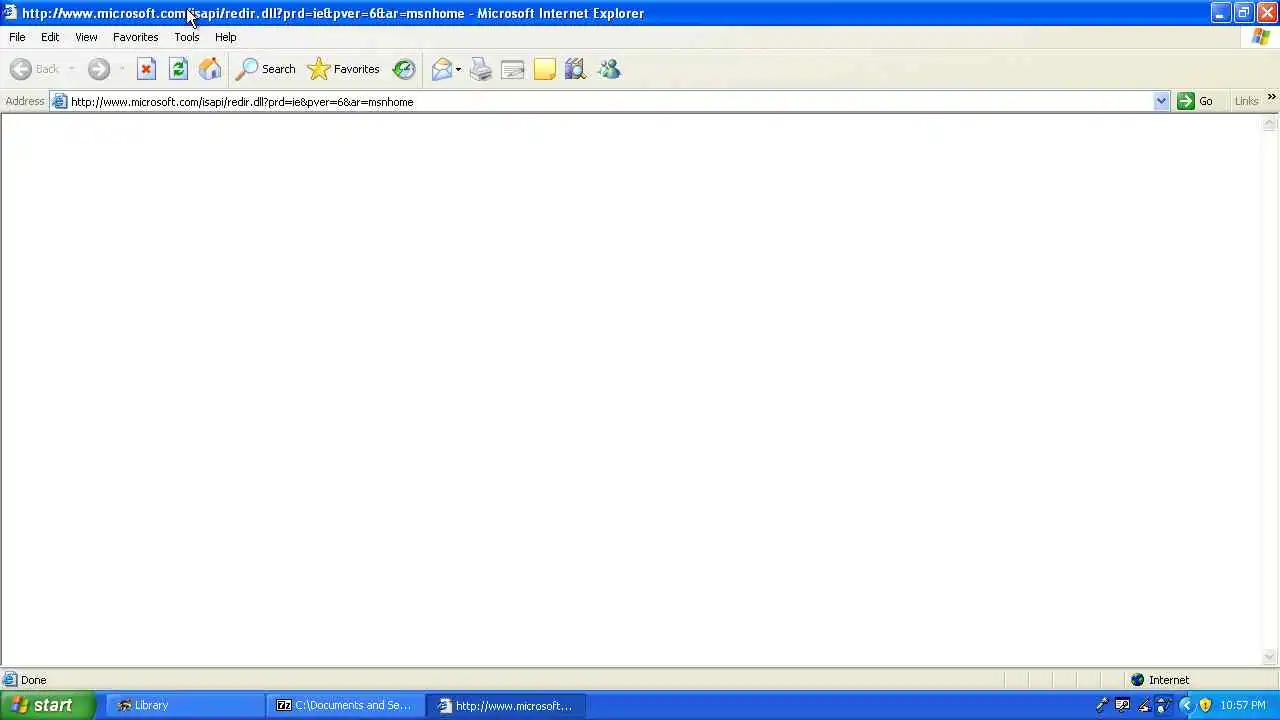Click the Mail envelope icon

click(x=441, y=69)
